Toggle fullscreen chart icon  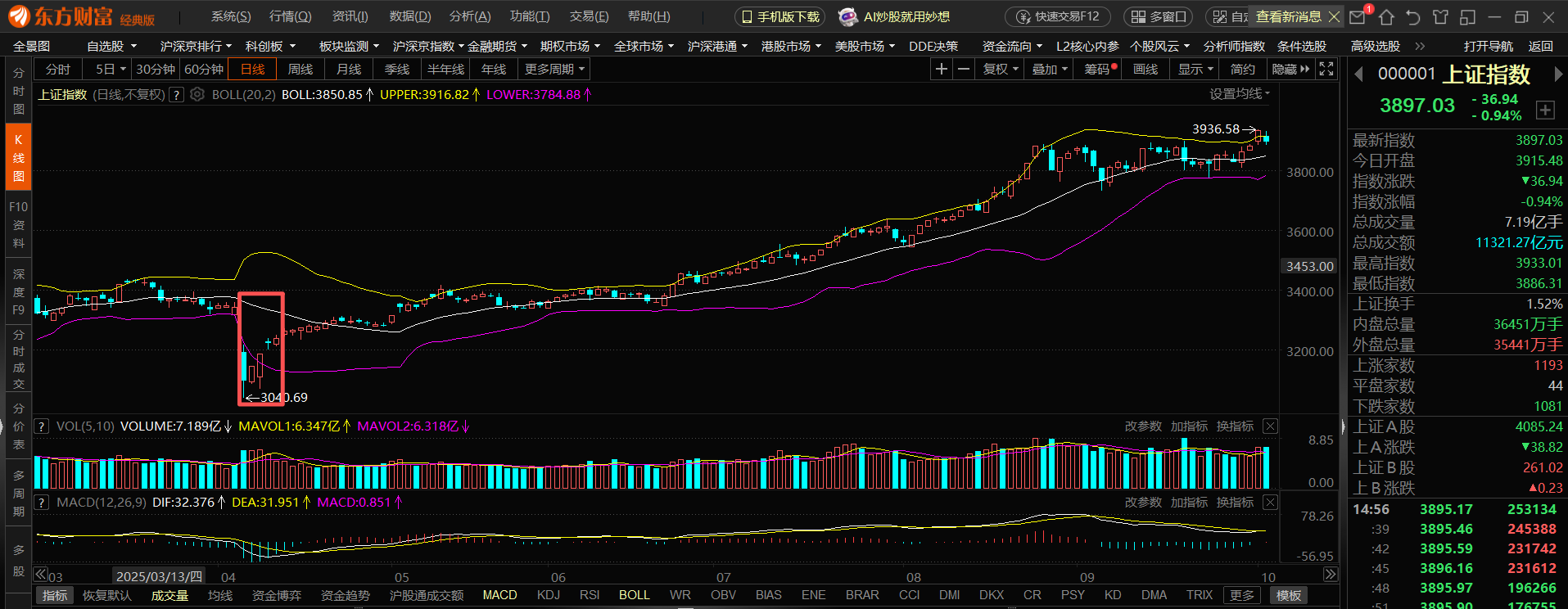point(1326,70)
